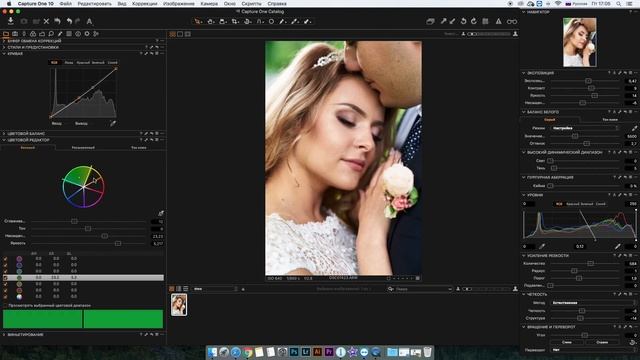Open the Файл menu

[65, 3]
